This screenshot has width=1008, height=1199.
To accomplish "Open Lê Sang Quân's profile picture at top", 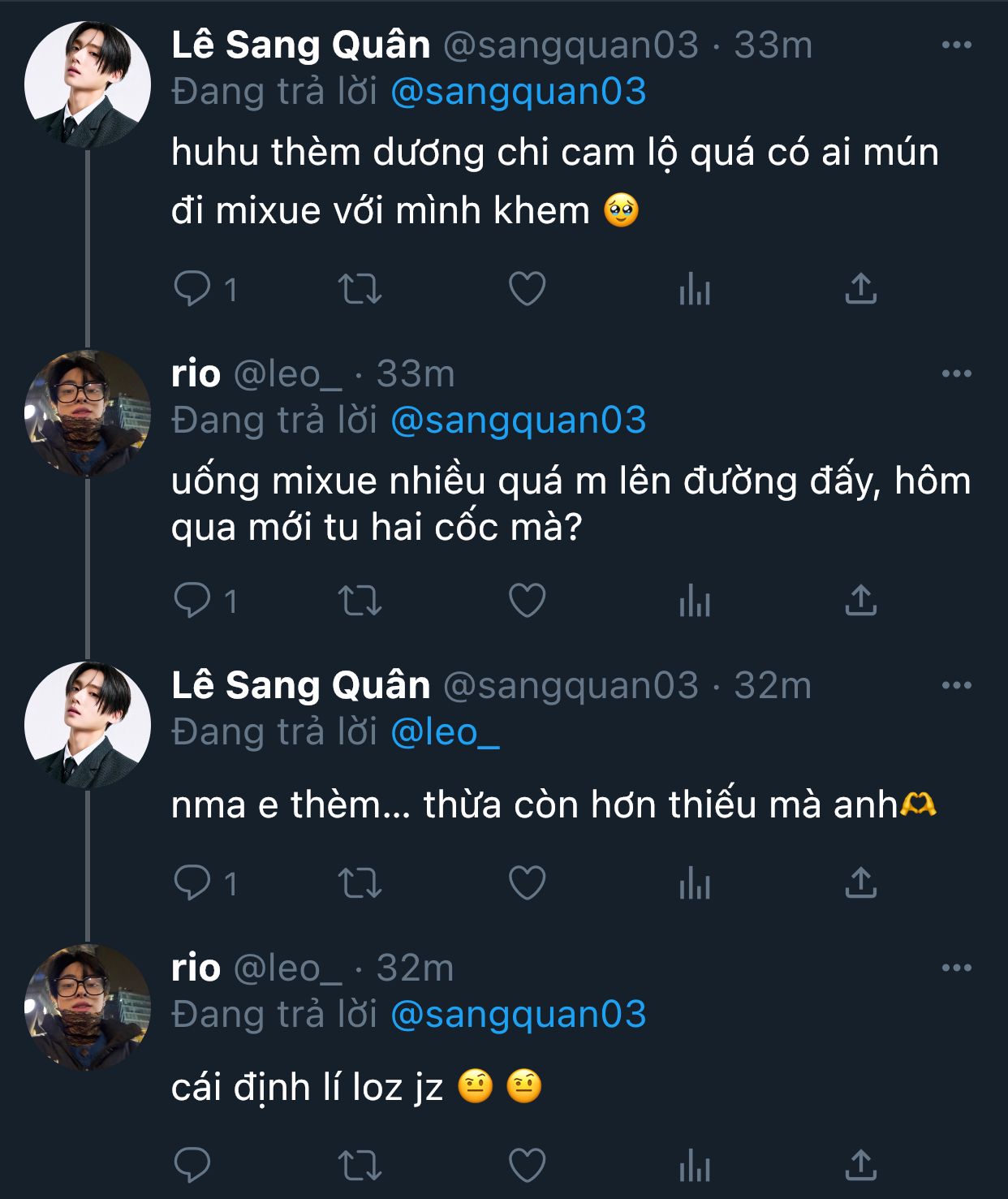I will coord(88,84).
